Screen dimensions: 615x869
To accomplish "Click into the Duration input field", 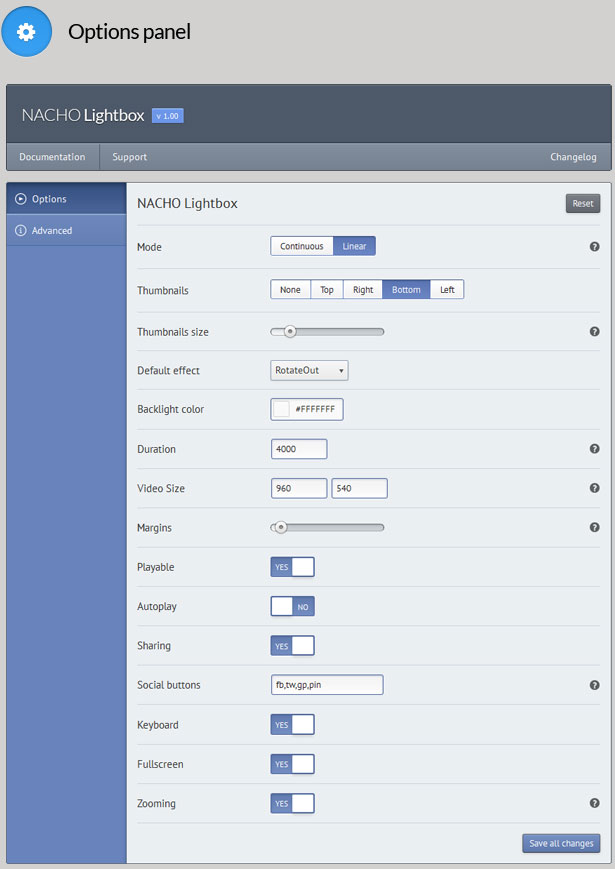I will coord(299,449).
